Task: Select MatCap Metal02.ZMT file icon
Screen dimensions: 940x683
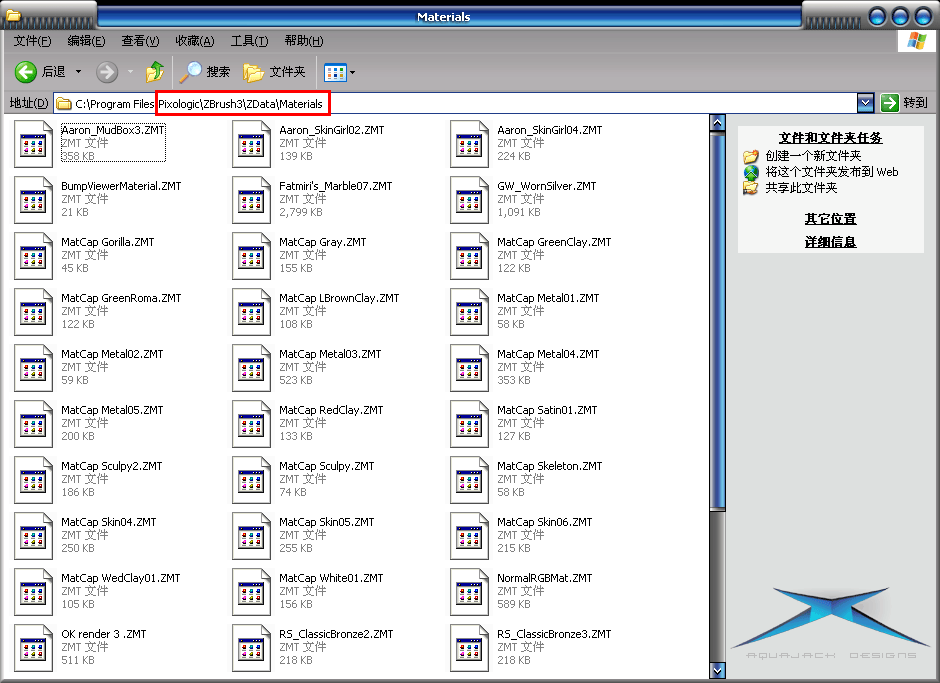Action: (33, 368)
